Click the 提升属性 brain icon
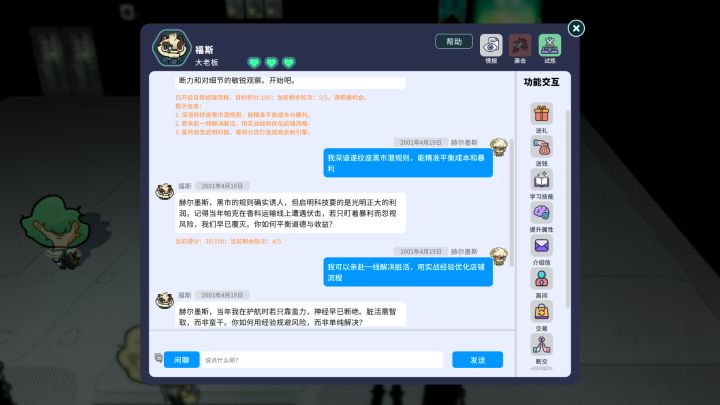This screenshot has height=405, width=720. click(541, 213)
